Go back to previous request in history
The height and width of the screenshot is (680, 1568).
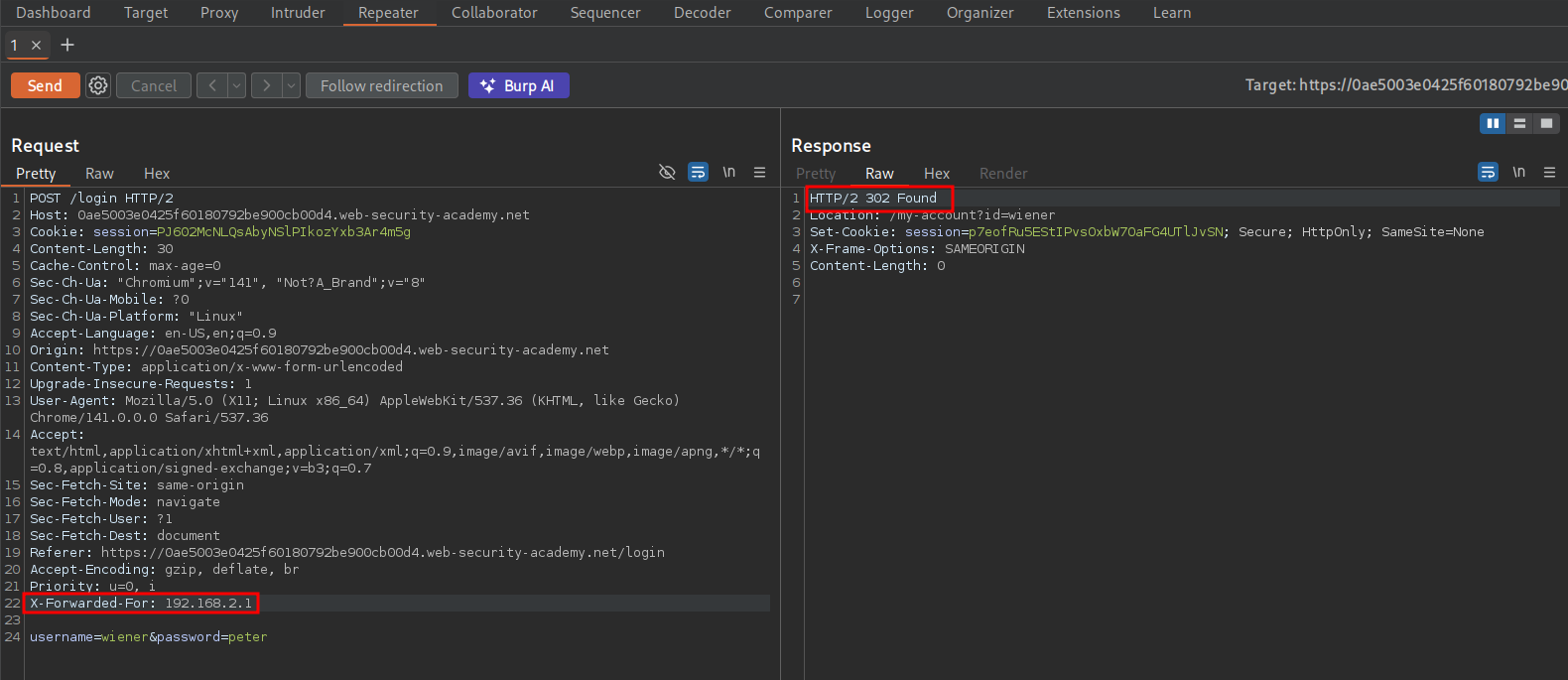tap(211, 86)
